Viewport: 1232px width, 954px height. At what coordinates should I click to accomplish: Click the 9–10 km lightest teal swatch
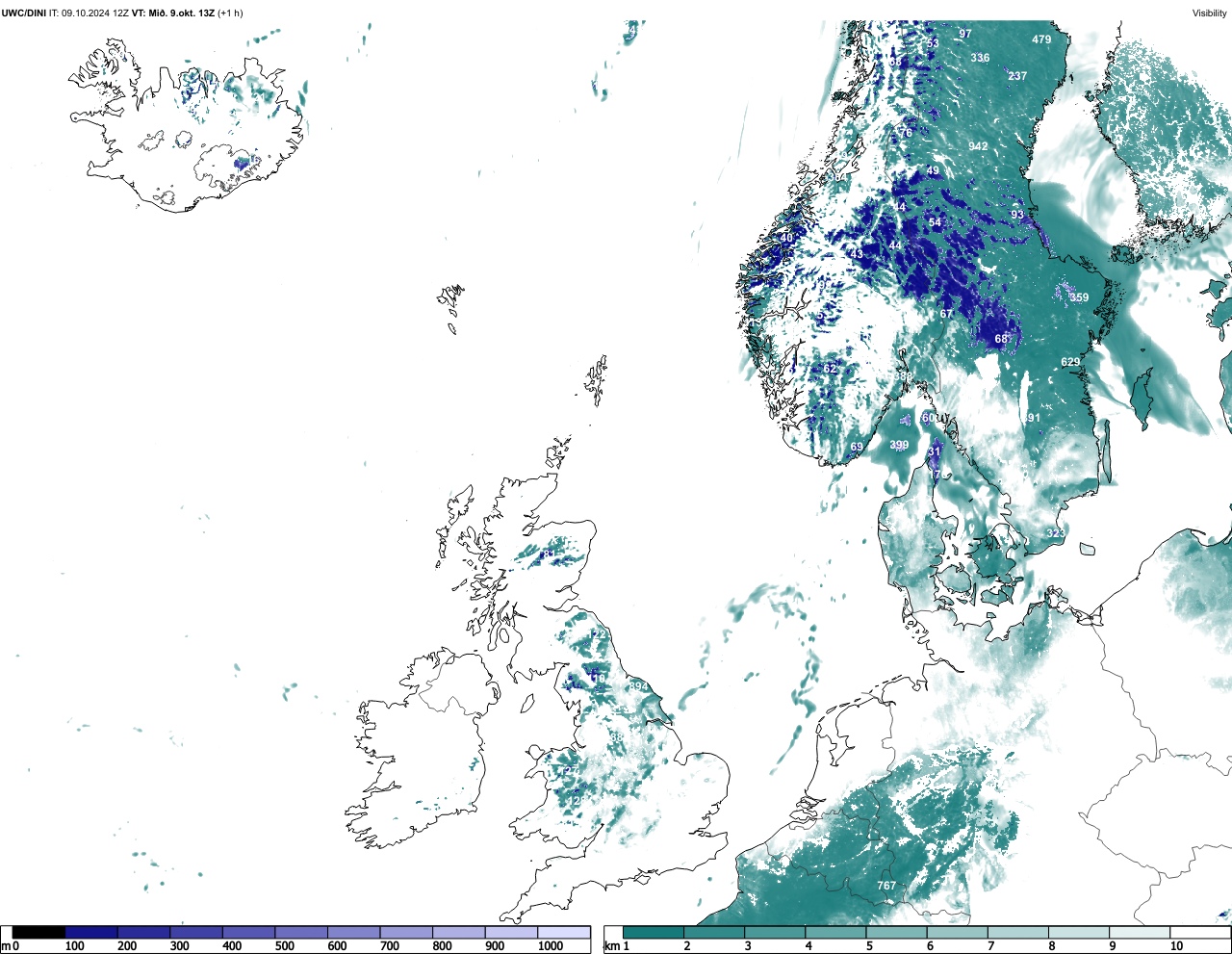tap(1140, 933)
